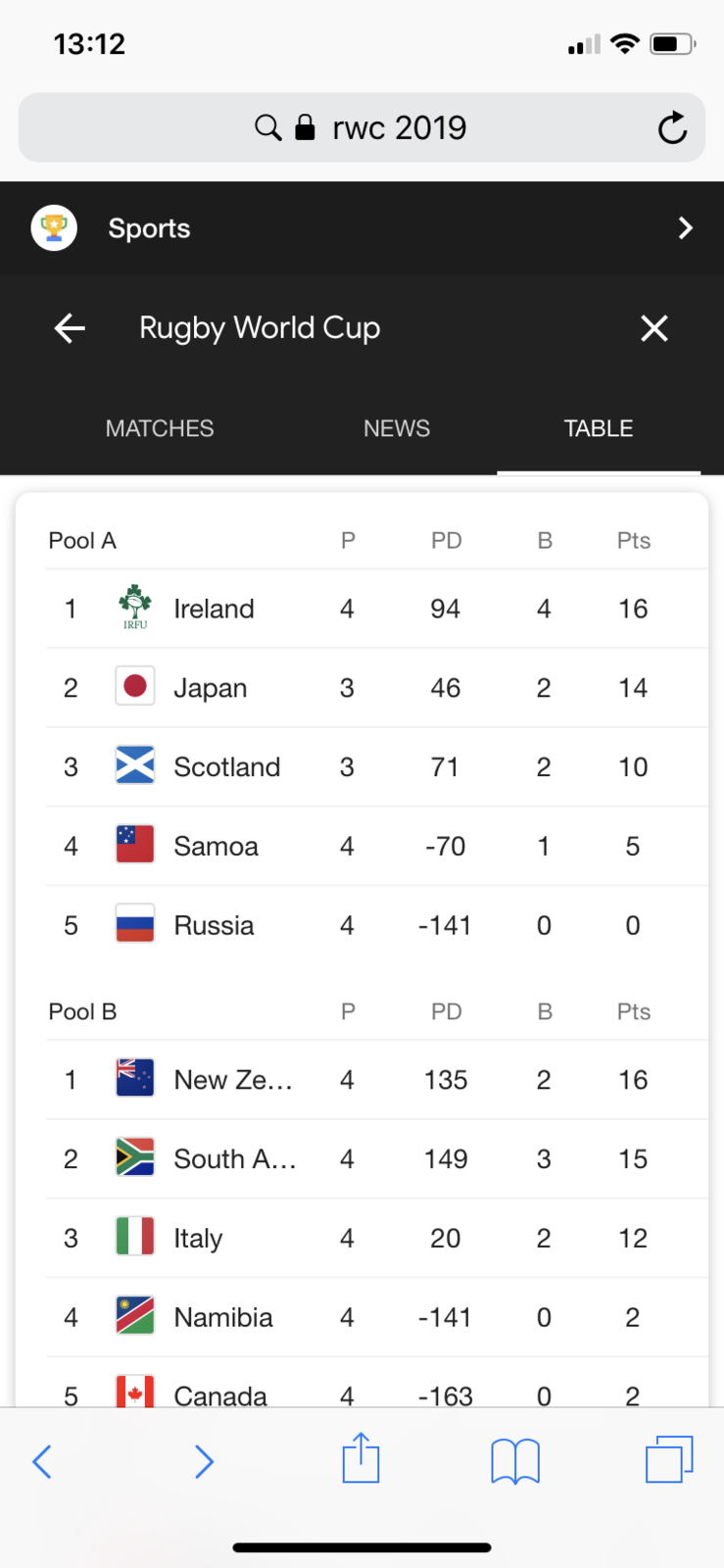The image size is (724, 1568).
Task: Close the Rugby World Cup panel
Action: pos(654,328)
